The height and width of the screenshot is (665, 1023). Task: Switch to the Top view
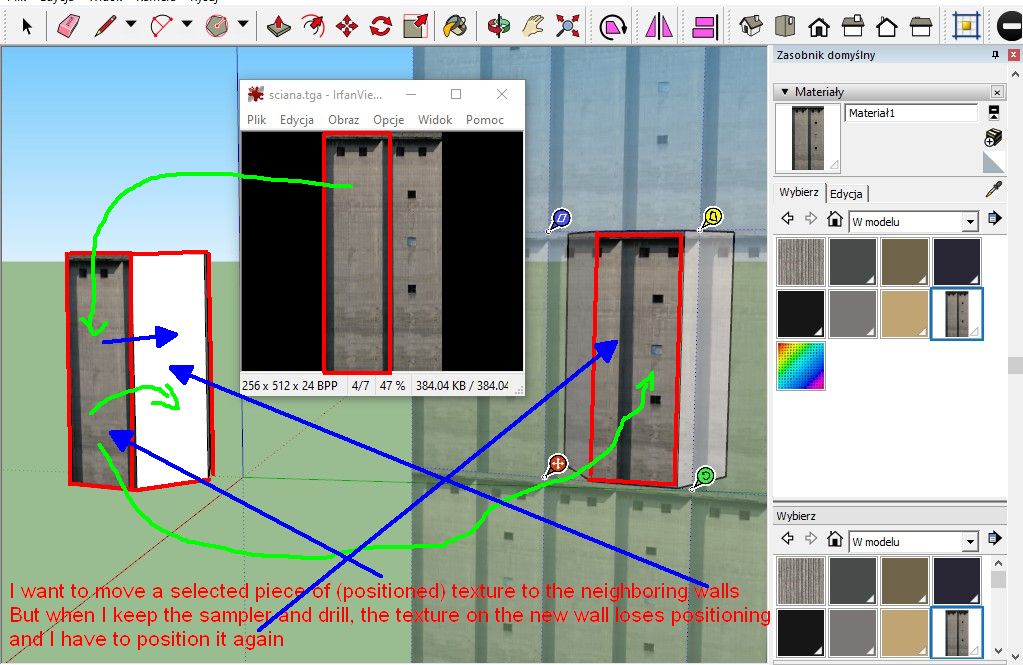[785, 26]
